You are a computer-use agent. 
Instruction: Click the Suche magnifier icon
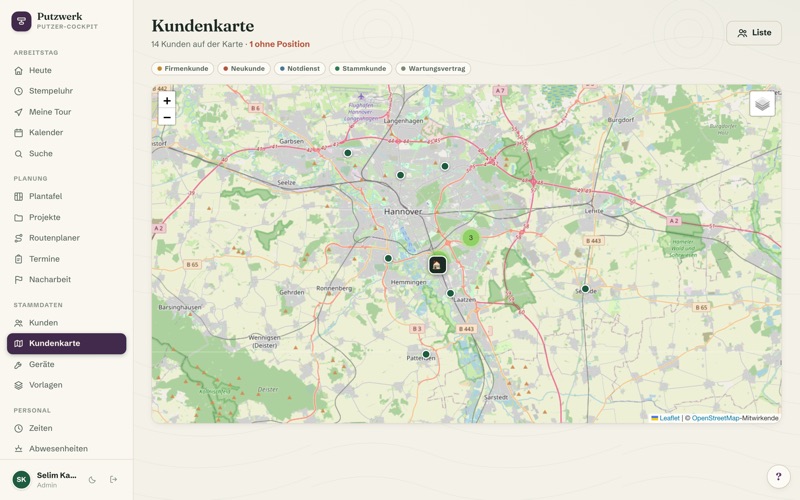(18, 154)
